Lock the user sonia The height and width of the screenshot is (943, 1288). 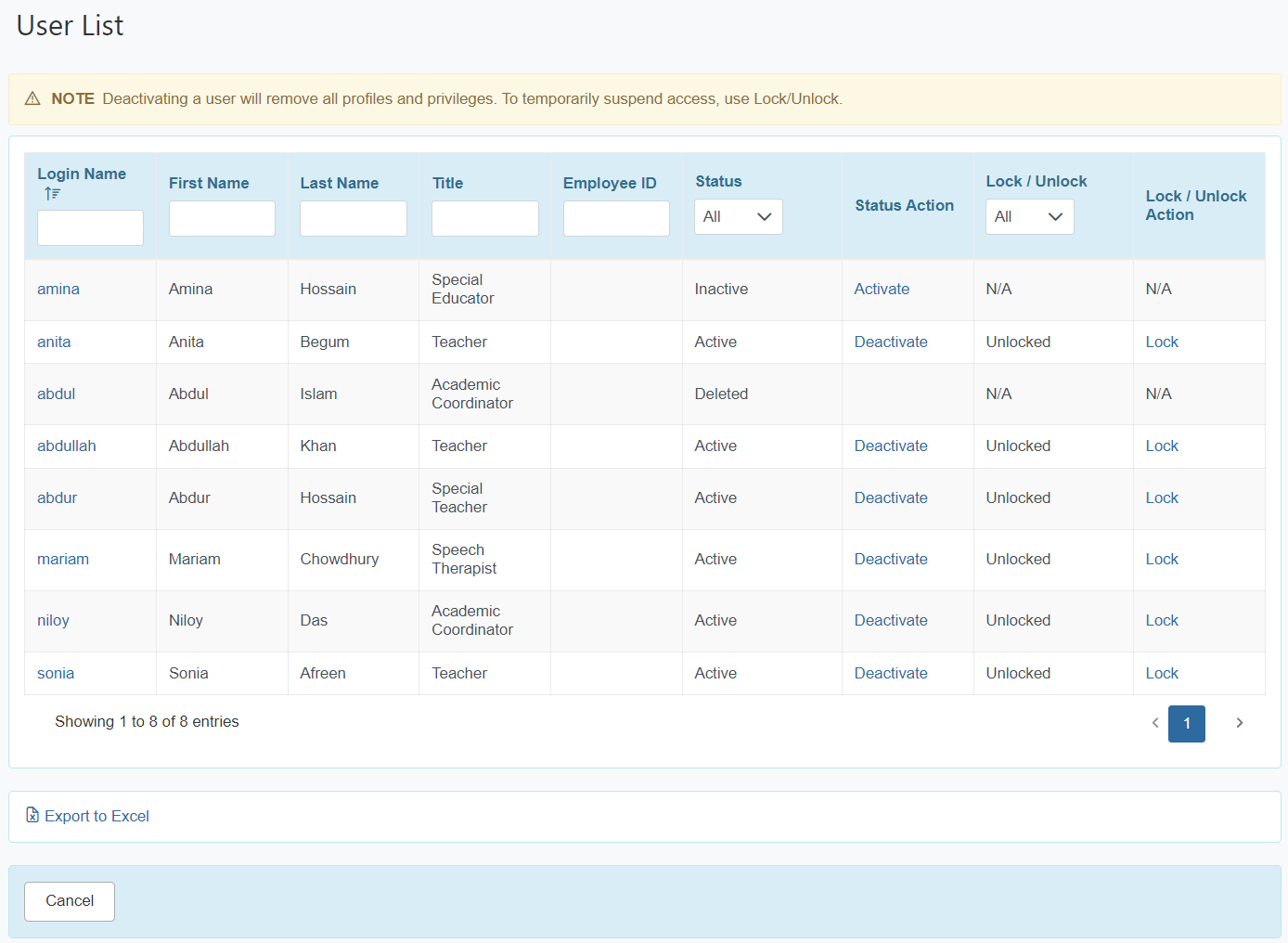[x=1162, y=673]
